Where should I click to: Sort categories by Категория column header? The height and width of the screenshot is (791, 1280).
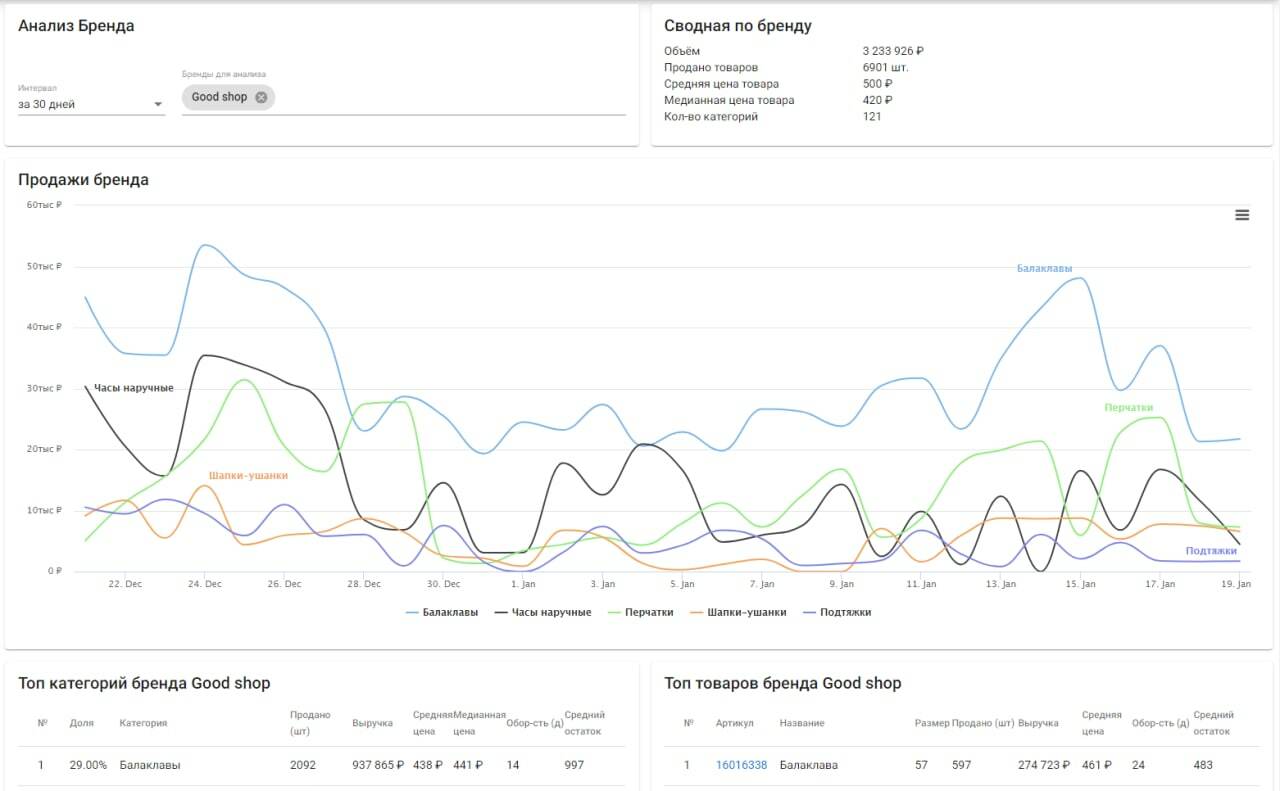tap(143, 723)
